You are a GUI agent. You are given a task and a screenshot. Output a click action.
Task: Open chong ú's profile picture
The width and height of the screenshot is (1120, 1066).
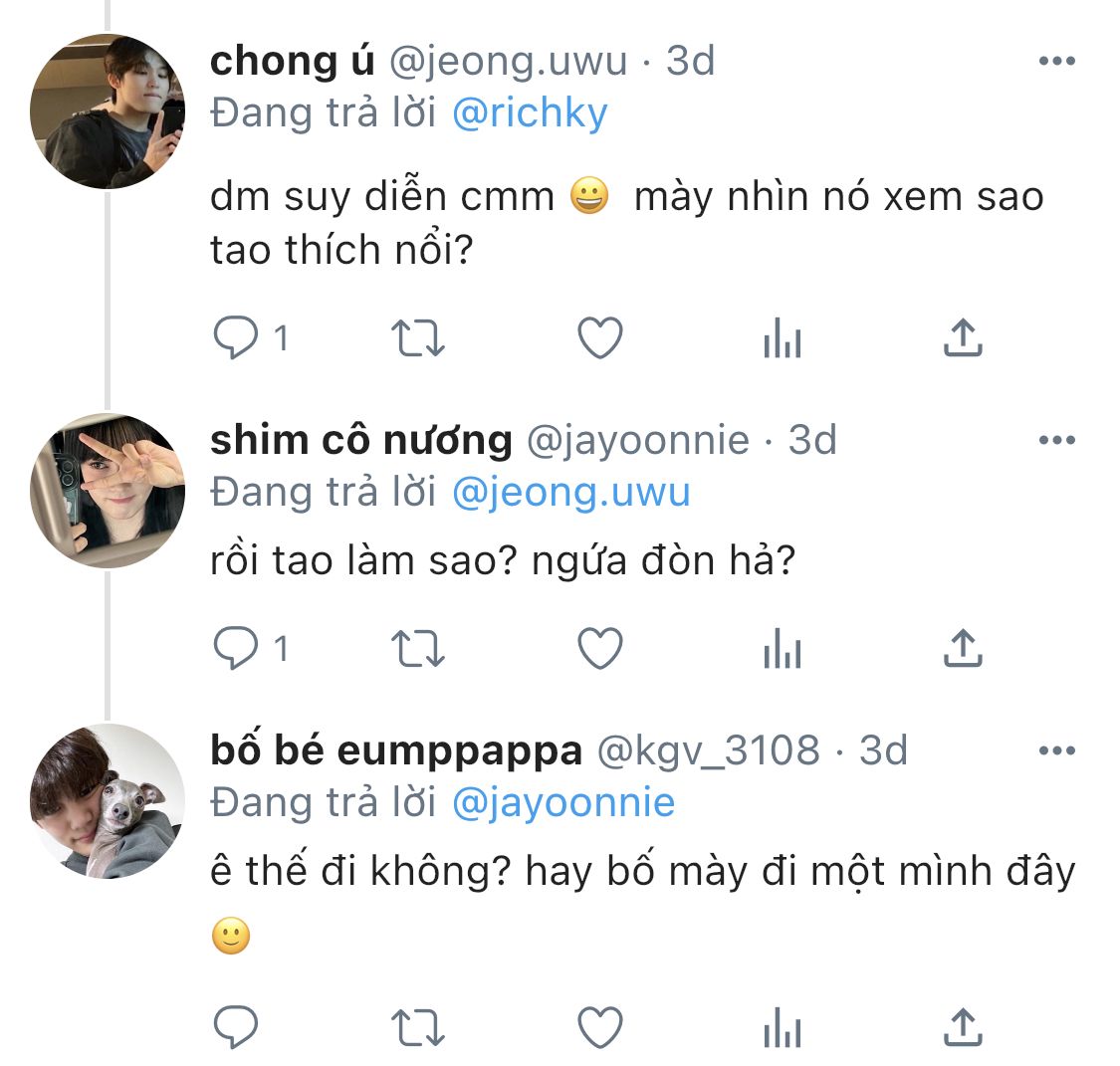[x=108, y=111]
